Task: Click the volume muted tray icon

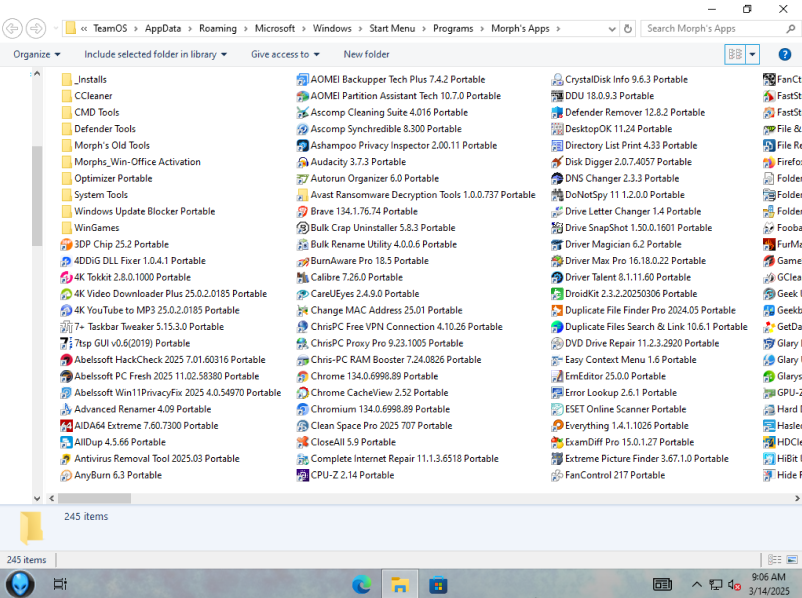Action: 734,585
